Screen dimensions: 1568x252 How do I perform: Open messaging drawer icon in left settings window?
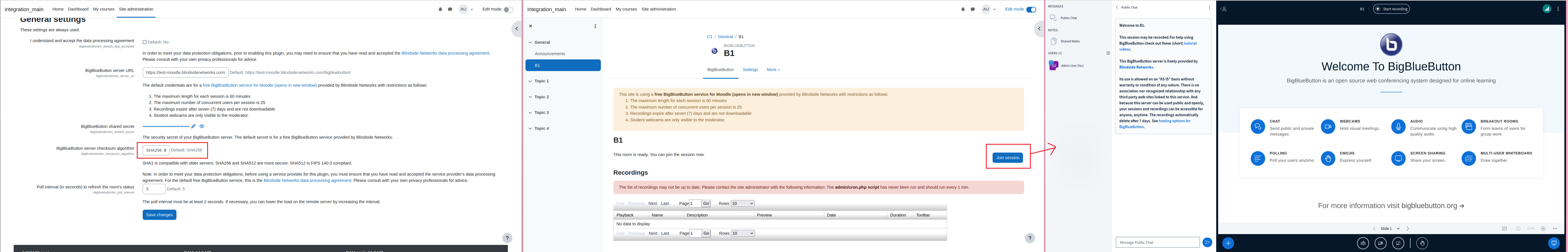coord(450,9)
